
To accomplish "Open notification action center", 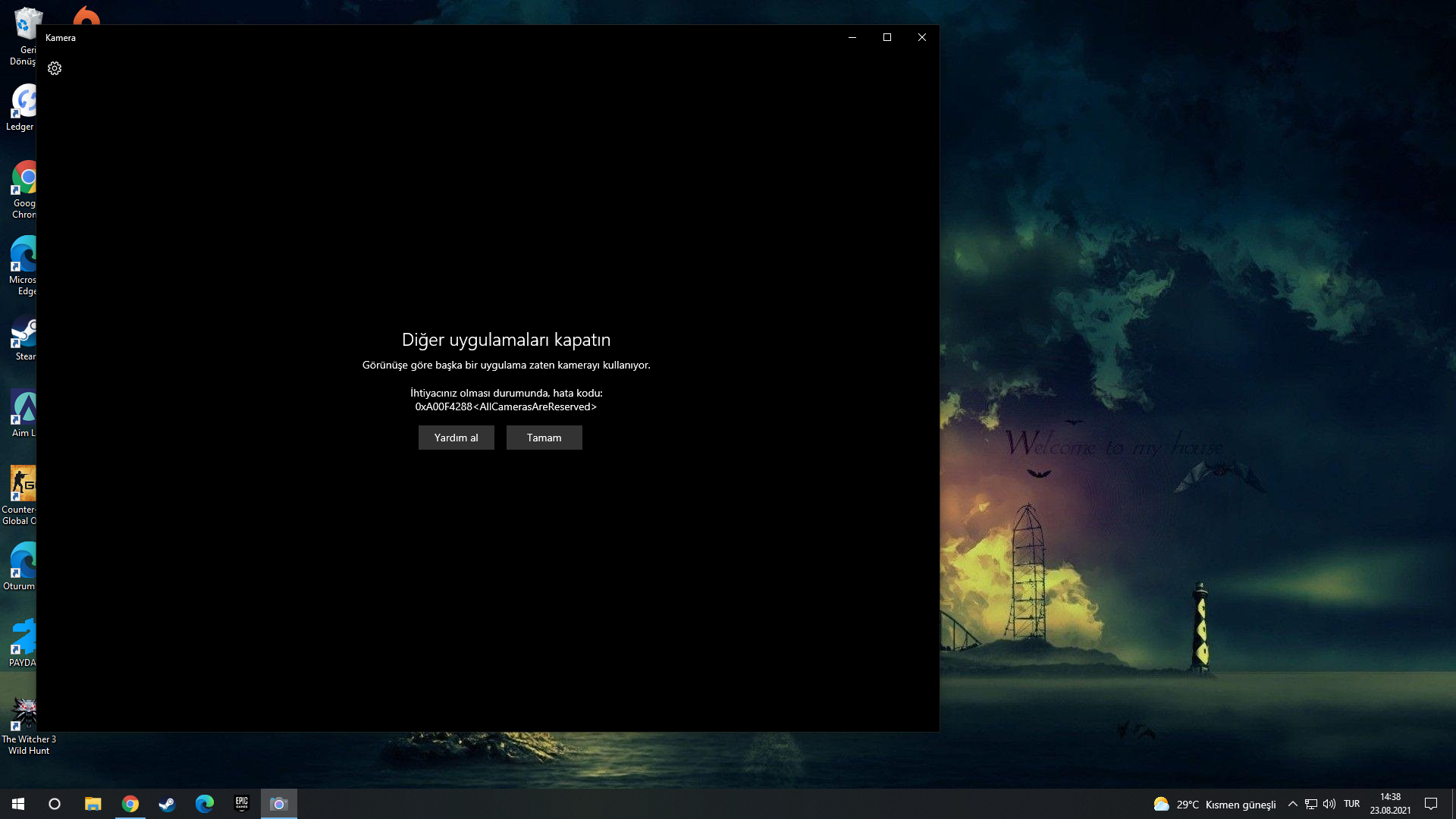I will tap(1431, 804).
